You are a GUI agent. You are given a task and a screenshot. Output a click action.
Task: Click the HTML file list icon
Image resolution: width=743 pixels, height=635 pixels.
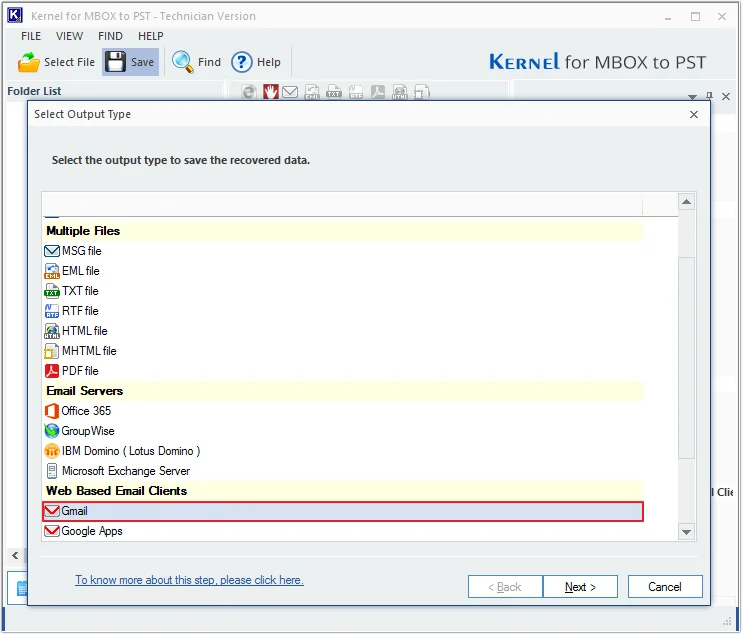coord(52,331)
